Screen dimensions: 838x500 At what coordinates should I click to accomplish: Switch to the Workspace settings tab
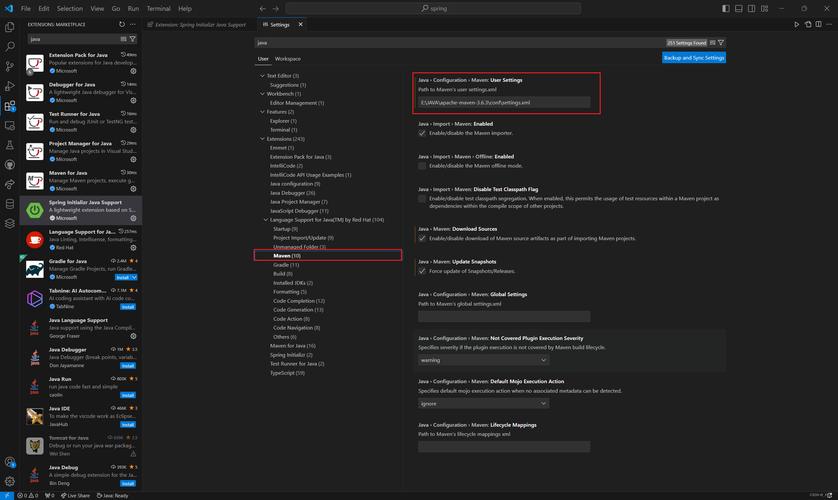pyautogui.click(x=288, y=59)
